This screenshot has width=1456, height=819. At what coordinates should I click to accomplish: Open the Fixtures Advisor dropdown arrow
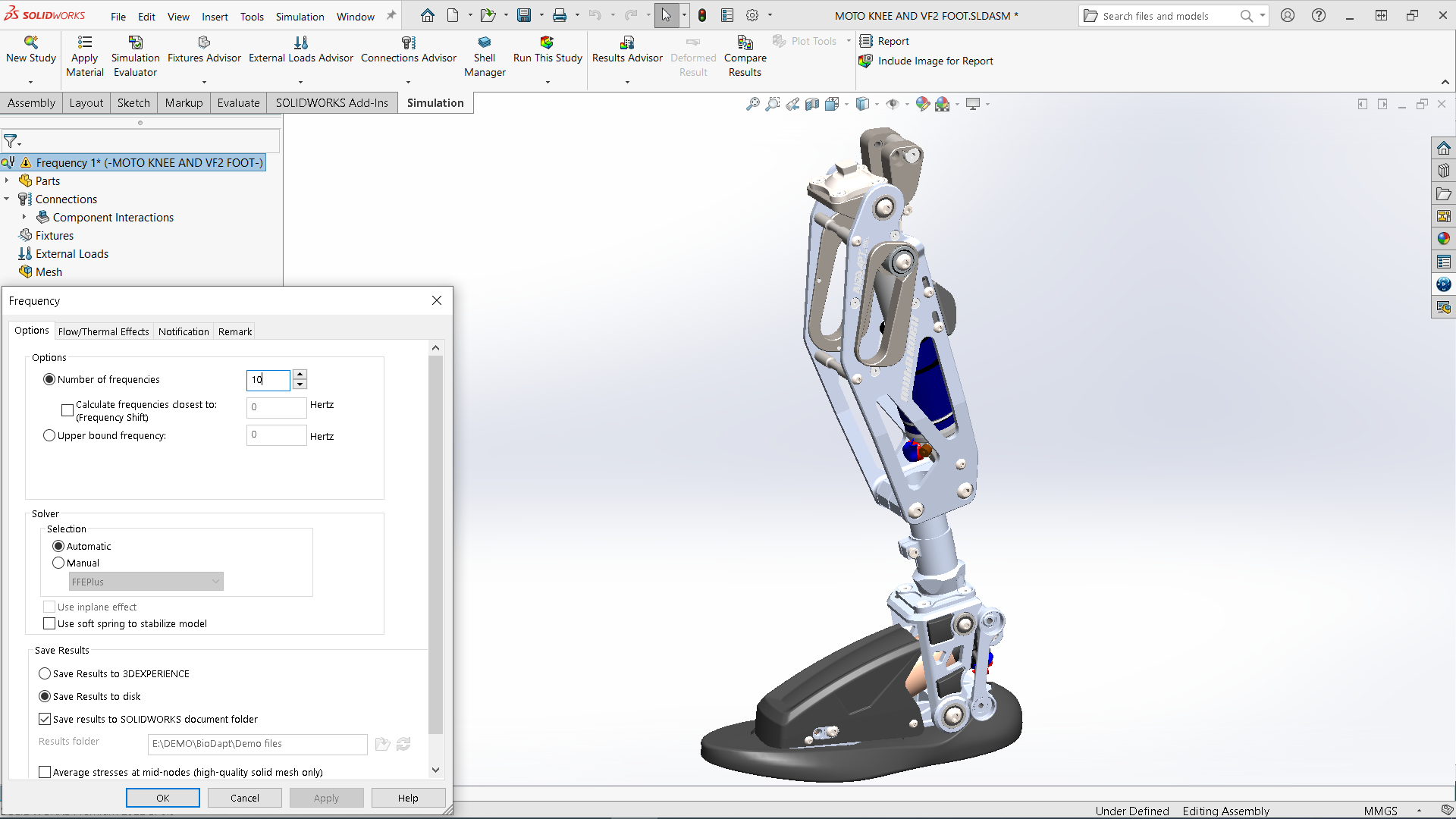[x=204, y=82]
